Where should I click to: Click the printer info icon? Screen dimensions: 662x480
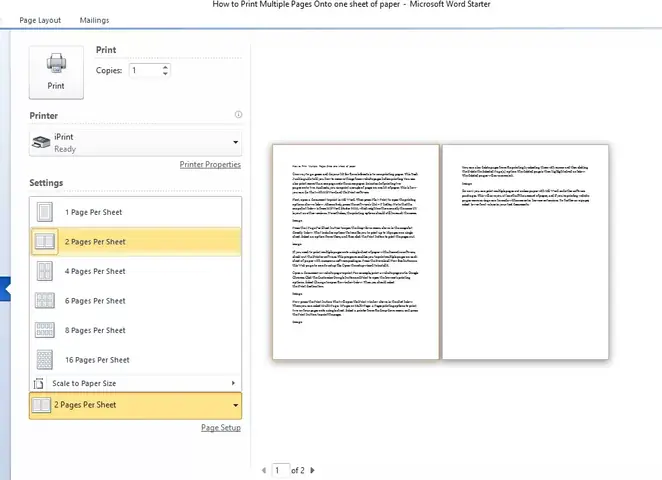click(239, 114)
